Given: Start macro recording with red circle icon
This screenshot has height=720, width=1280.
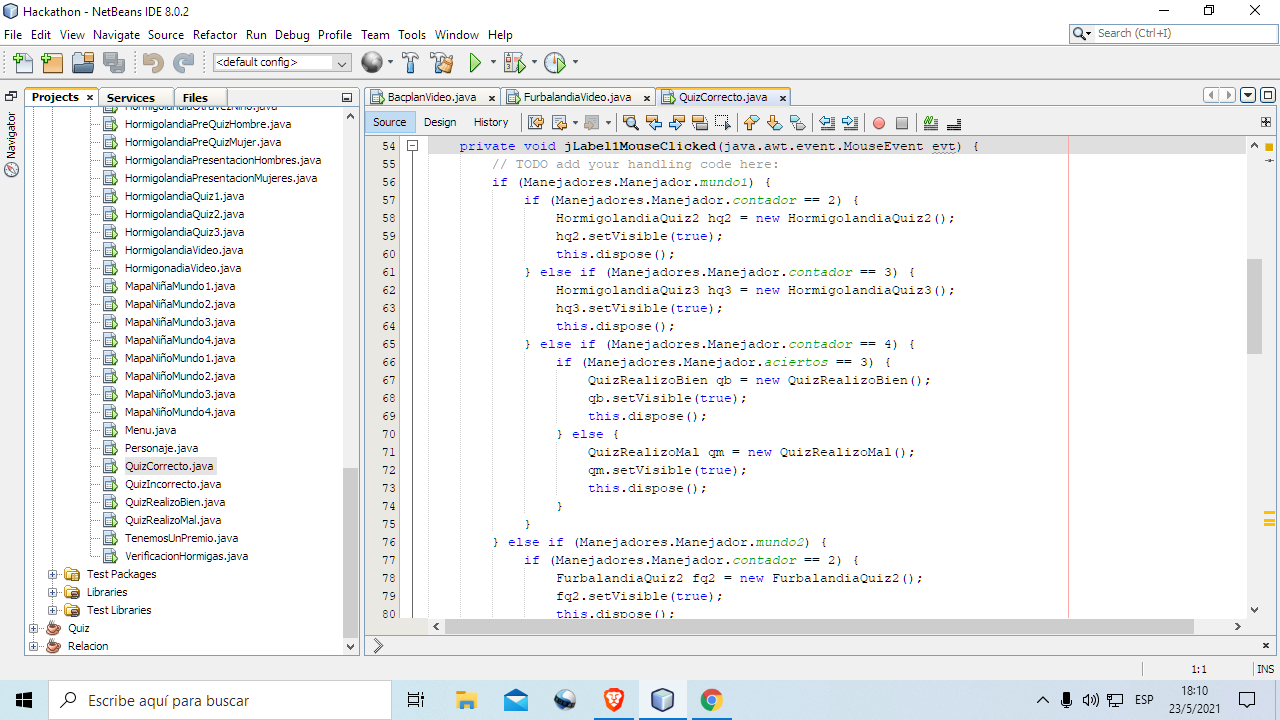Looking at the screenshot, I should click(879, 123).
